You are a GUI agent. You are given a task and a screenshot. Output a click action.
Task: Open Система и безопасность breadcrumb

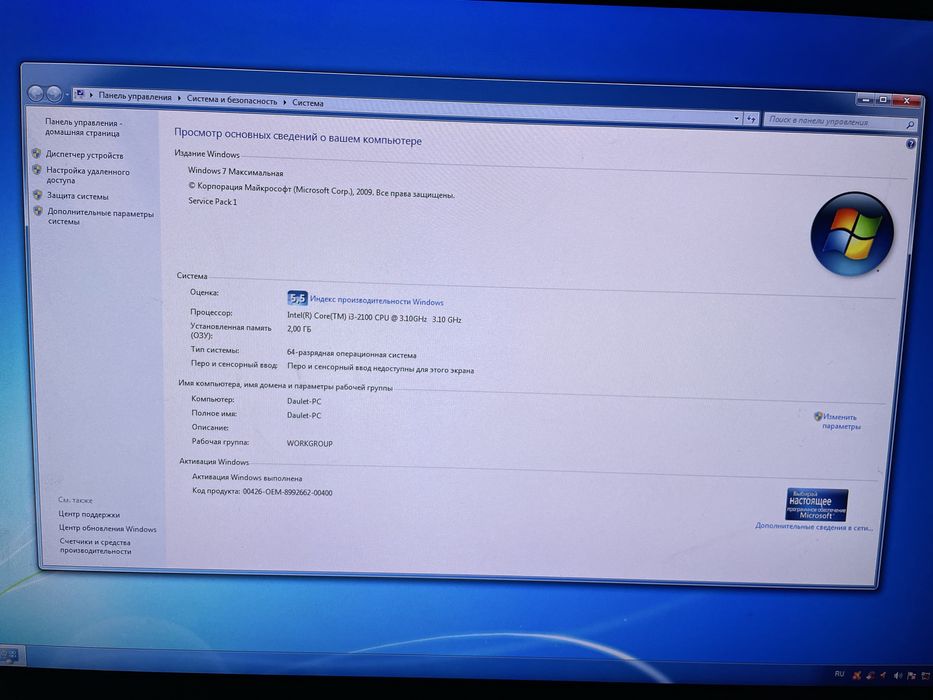[x=232, y=100]
